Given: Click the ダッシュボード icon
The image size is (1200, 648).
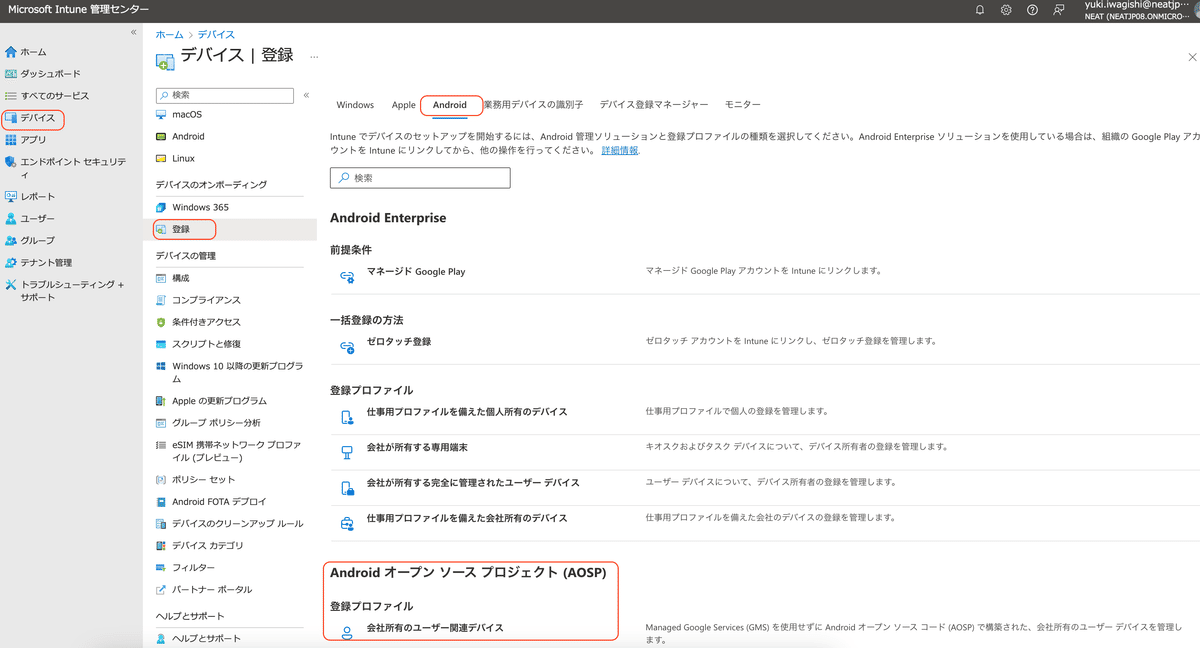Looking at the screenshot, I should (x=11, y=74).
